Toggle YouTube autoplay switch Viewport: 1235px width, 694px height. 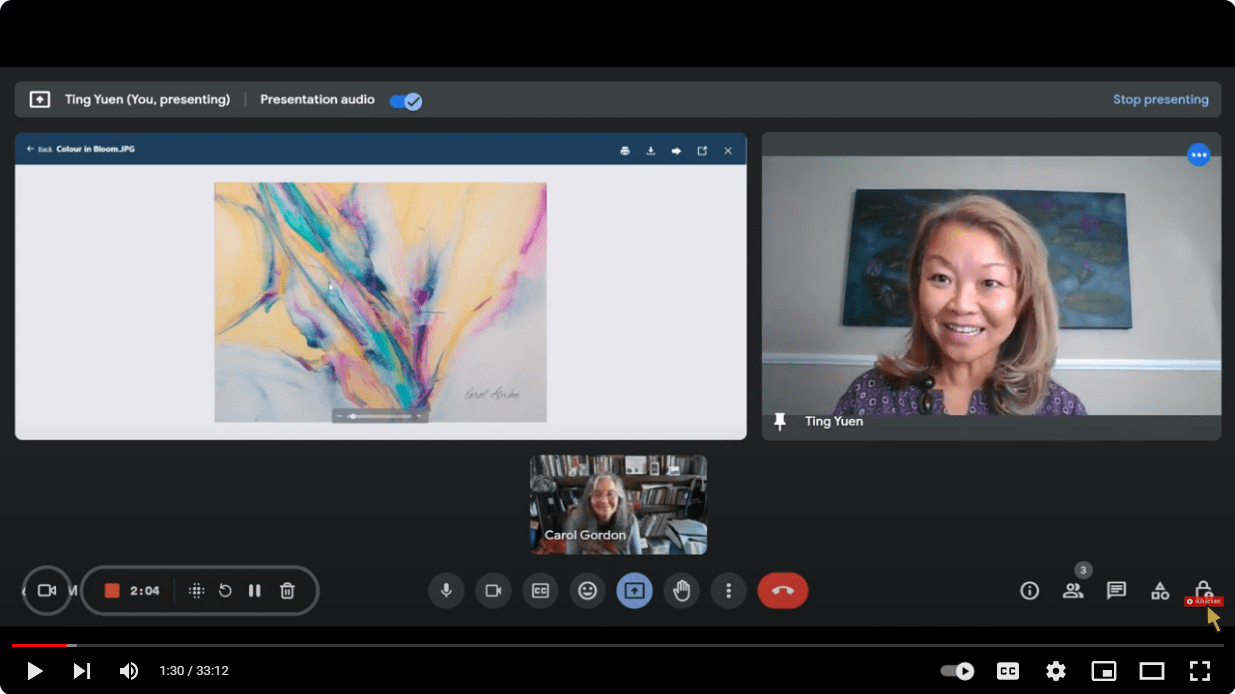[x=957, y=671]
